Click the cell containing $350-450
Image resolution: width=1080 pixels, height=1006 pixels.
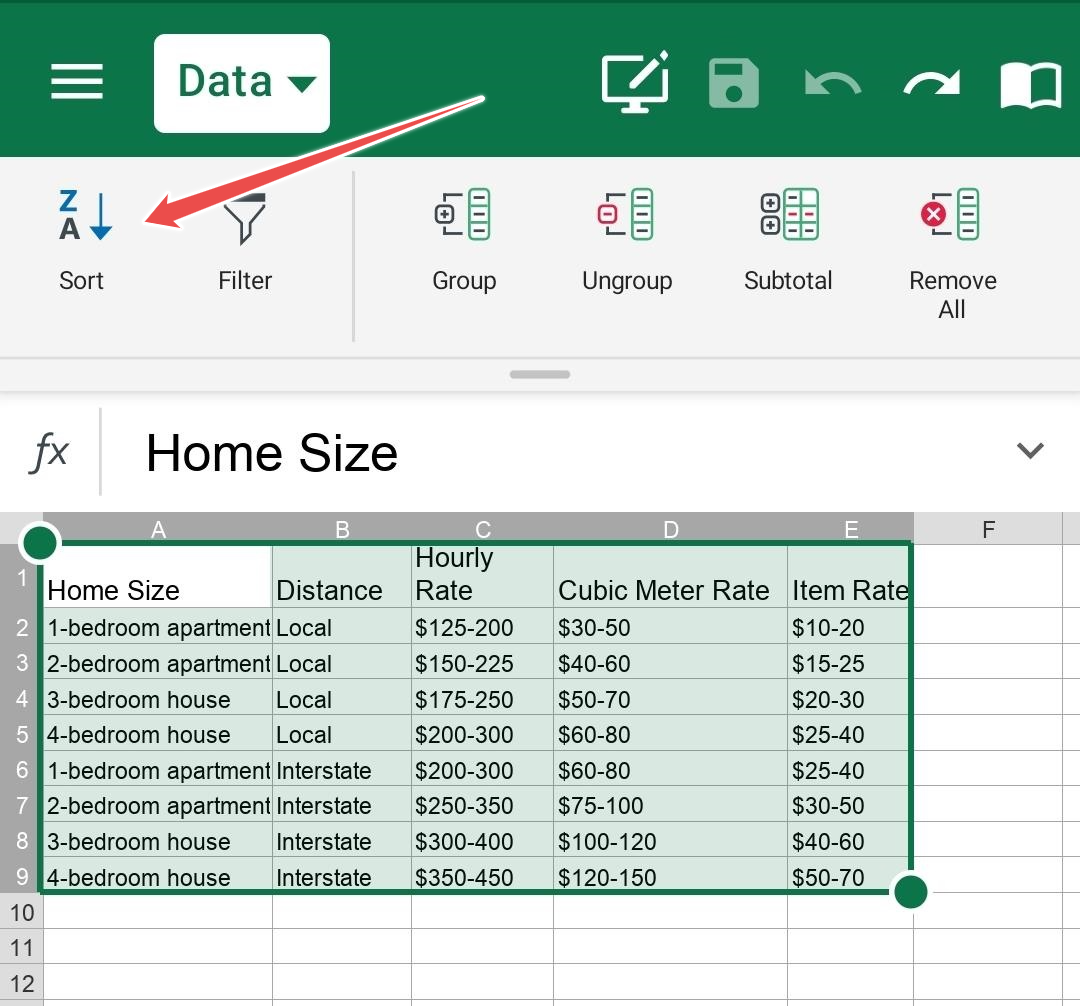(481, 878)
